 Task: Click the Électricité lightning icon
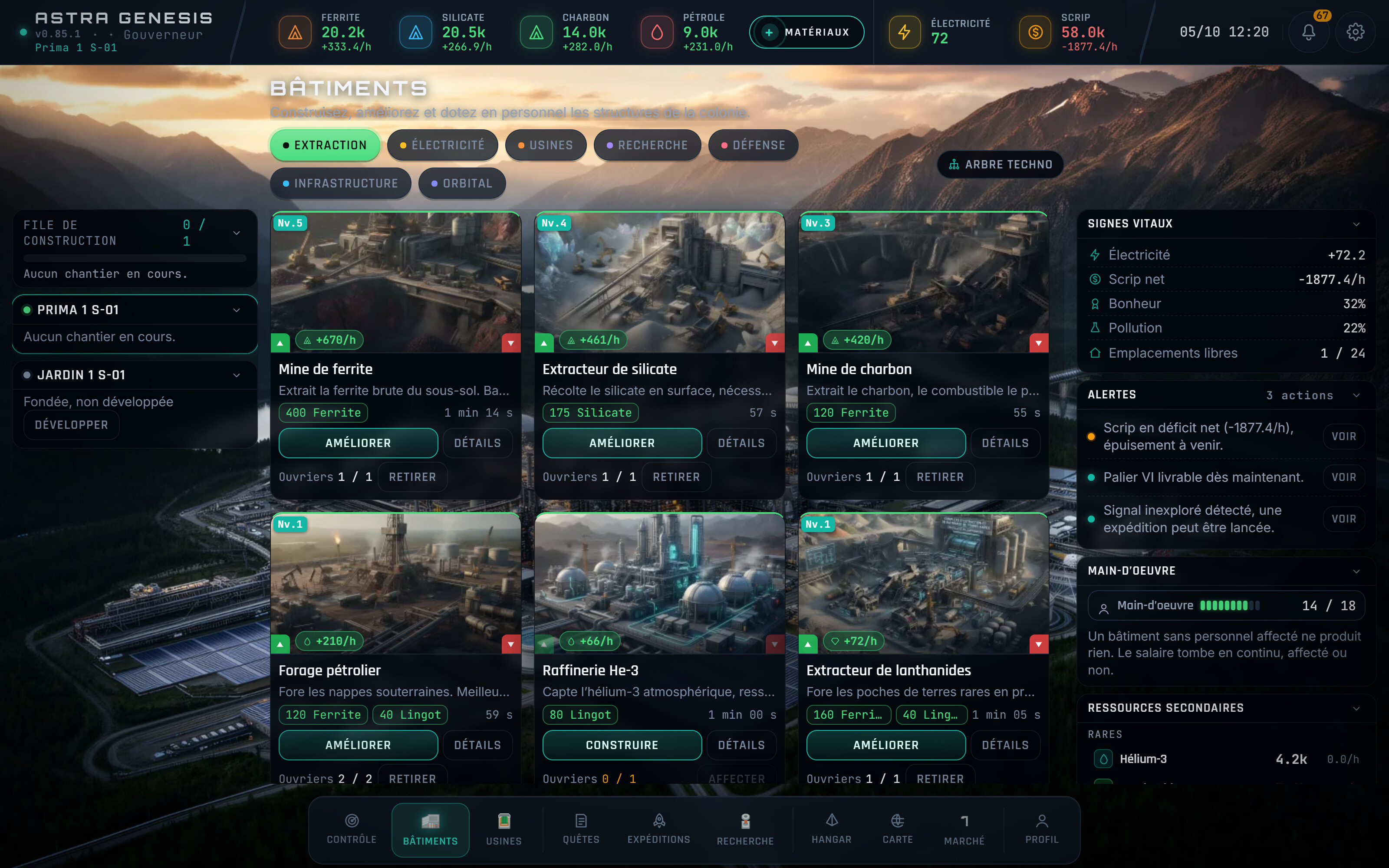(x=905, y=32)
